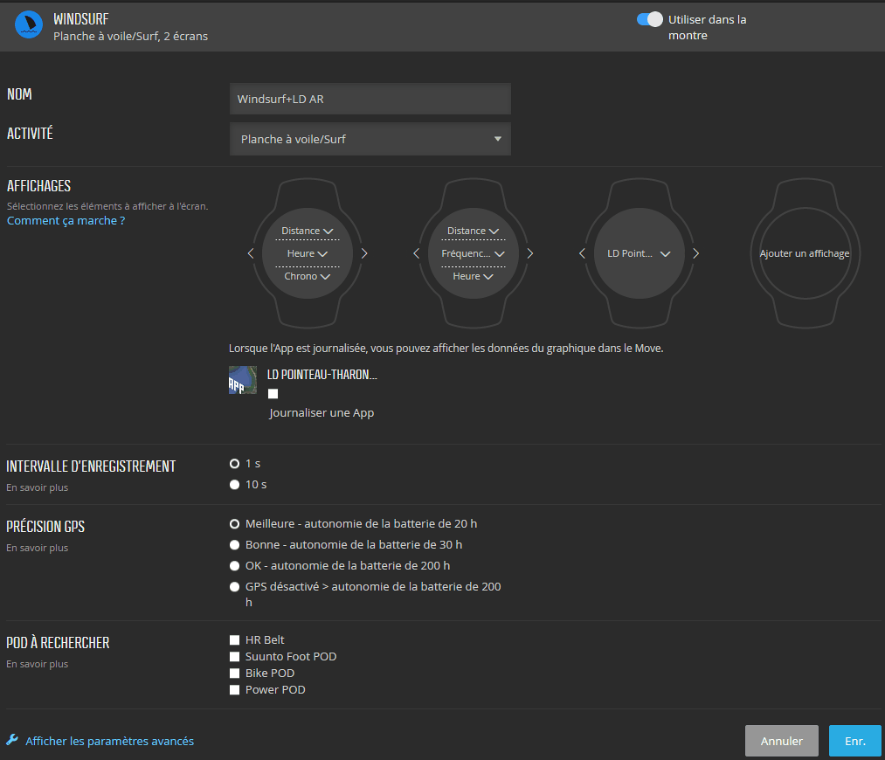Select 'Bonne' GPS precision option
Image resolution: width=885 pixels, height=760 pixels.
point(235,545)
